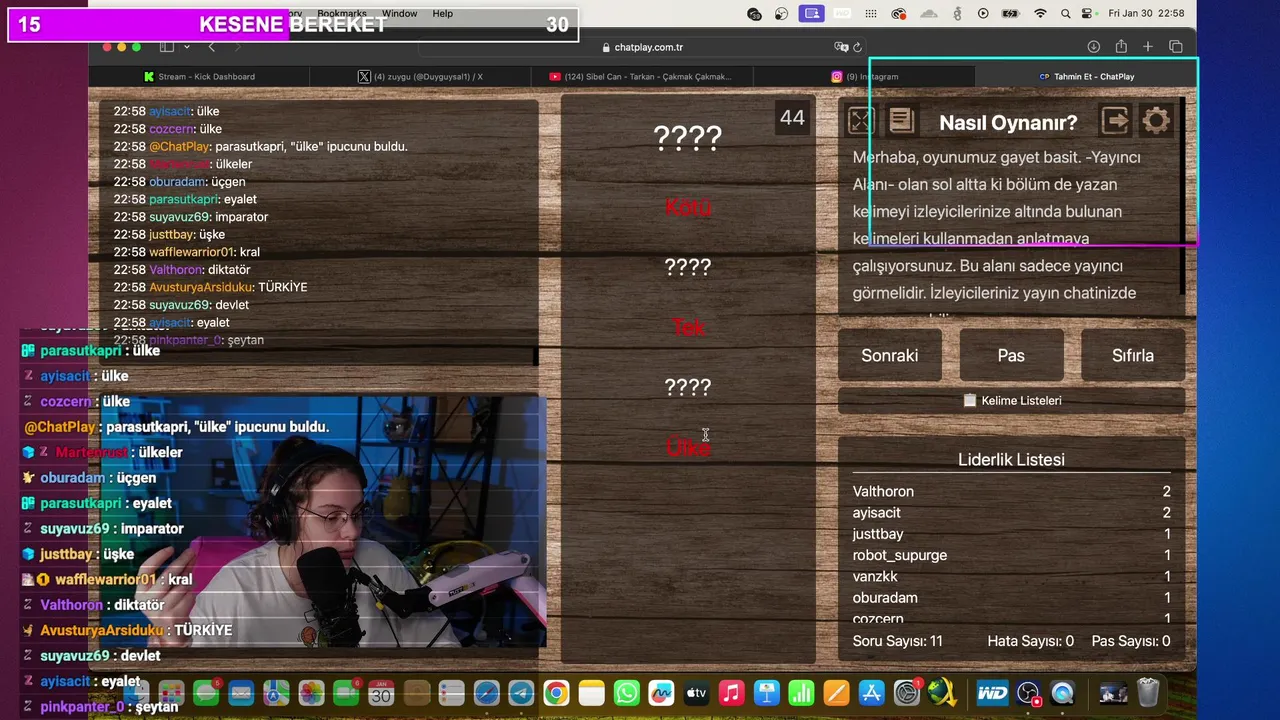Open the Bookmarks menu
Viewport: 1280px width, 720px height.
tap(342, 14)
